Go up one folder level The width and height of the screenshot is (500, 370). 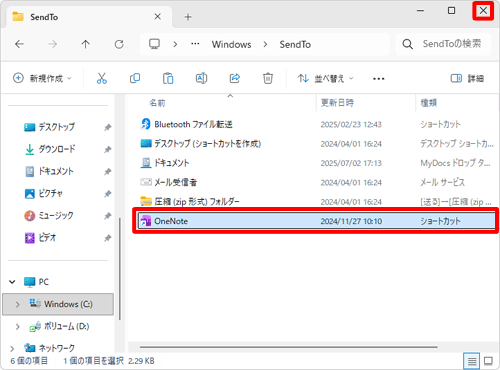86,44
